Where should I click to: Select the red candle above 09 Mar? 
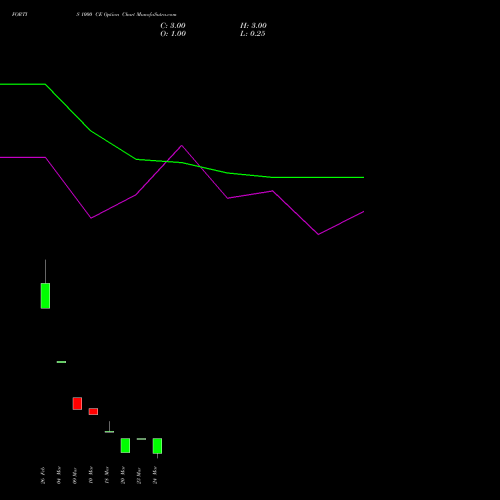(x=77, y=403)
